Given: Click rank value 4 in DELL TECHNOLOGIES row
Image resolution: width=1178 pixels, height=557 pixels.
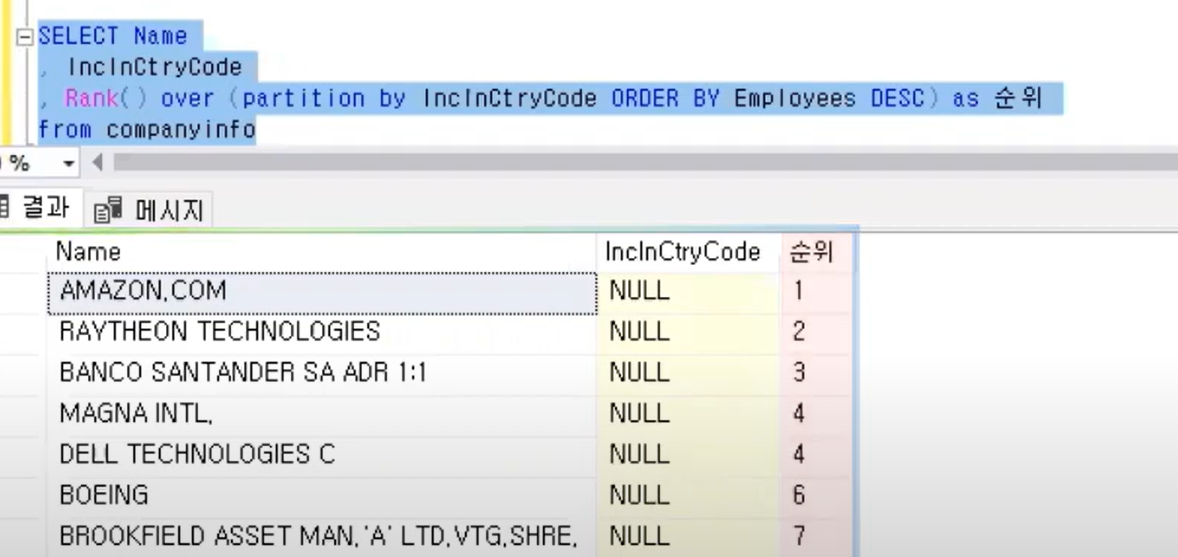Looking at the screenshot, I should (816, 454).
